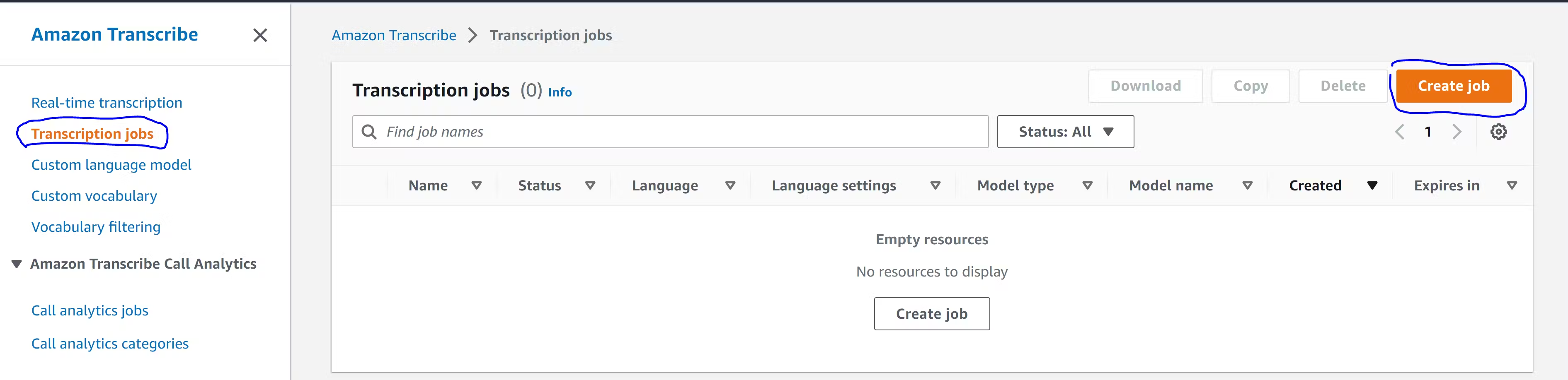
Task: Navigate to Amazon Transcribe breadcrumb link
Action: pos(394,35)
